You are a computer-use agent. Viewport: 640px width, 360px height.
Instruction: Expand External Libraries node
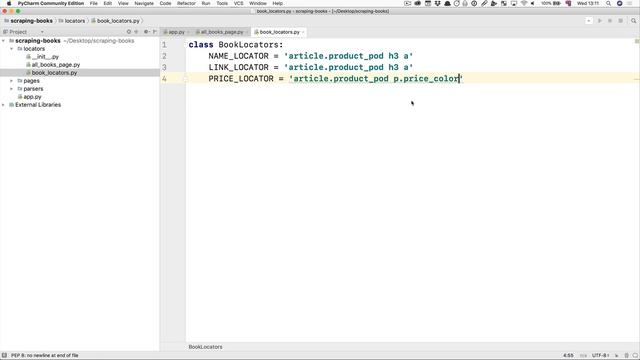pos(4,105)
